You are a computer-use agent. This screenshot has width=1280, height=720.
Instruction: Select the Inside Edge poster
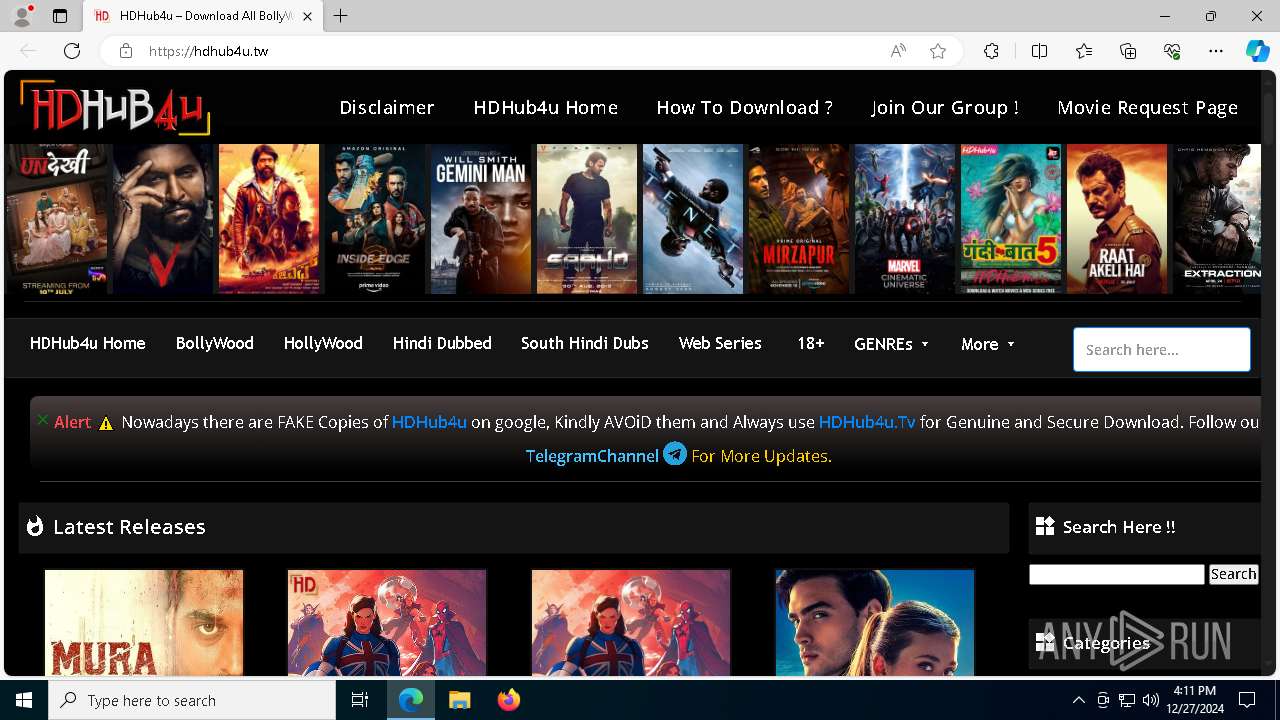point(375,219)
